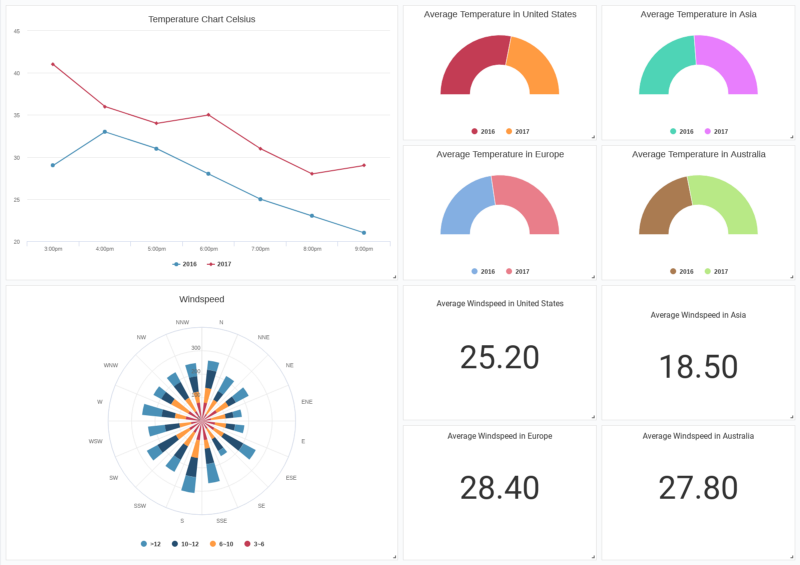Toggle 2016 legend in Europe temperature chart
The width and height of the screenshot is (800, 565).
tap(482, 271)
